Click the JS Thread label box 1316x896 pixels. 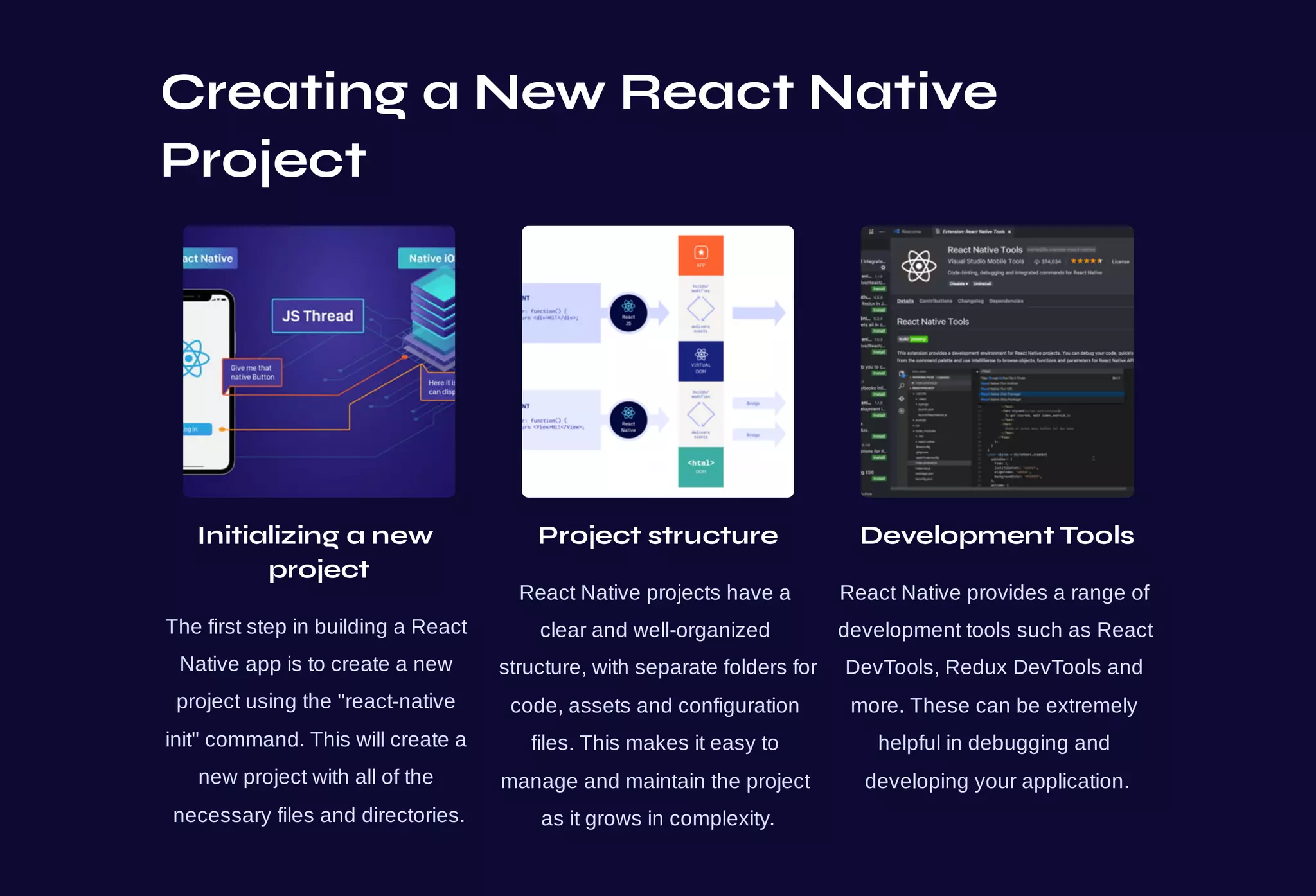click(317, 315)
